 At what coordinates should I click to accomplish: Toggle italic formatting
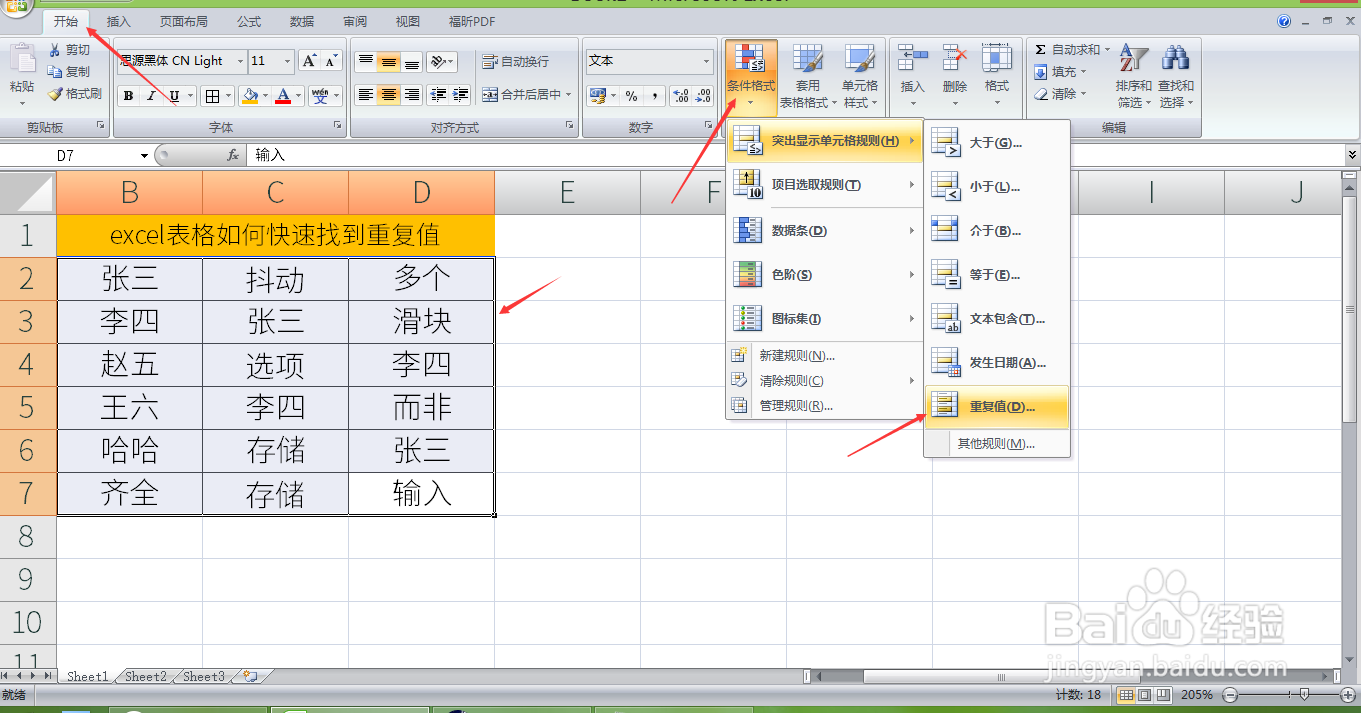150,97
